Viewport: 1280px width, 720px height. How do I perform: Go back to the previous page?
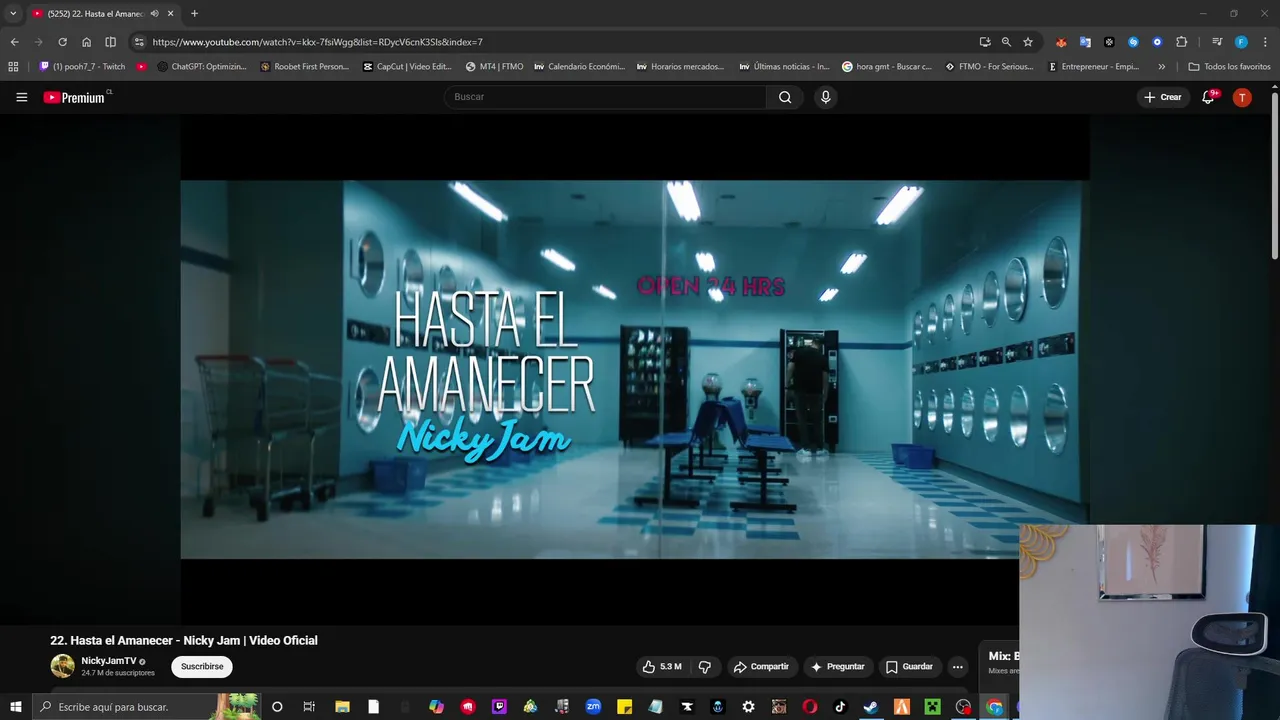pos(14,42)
